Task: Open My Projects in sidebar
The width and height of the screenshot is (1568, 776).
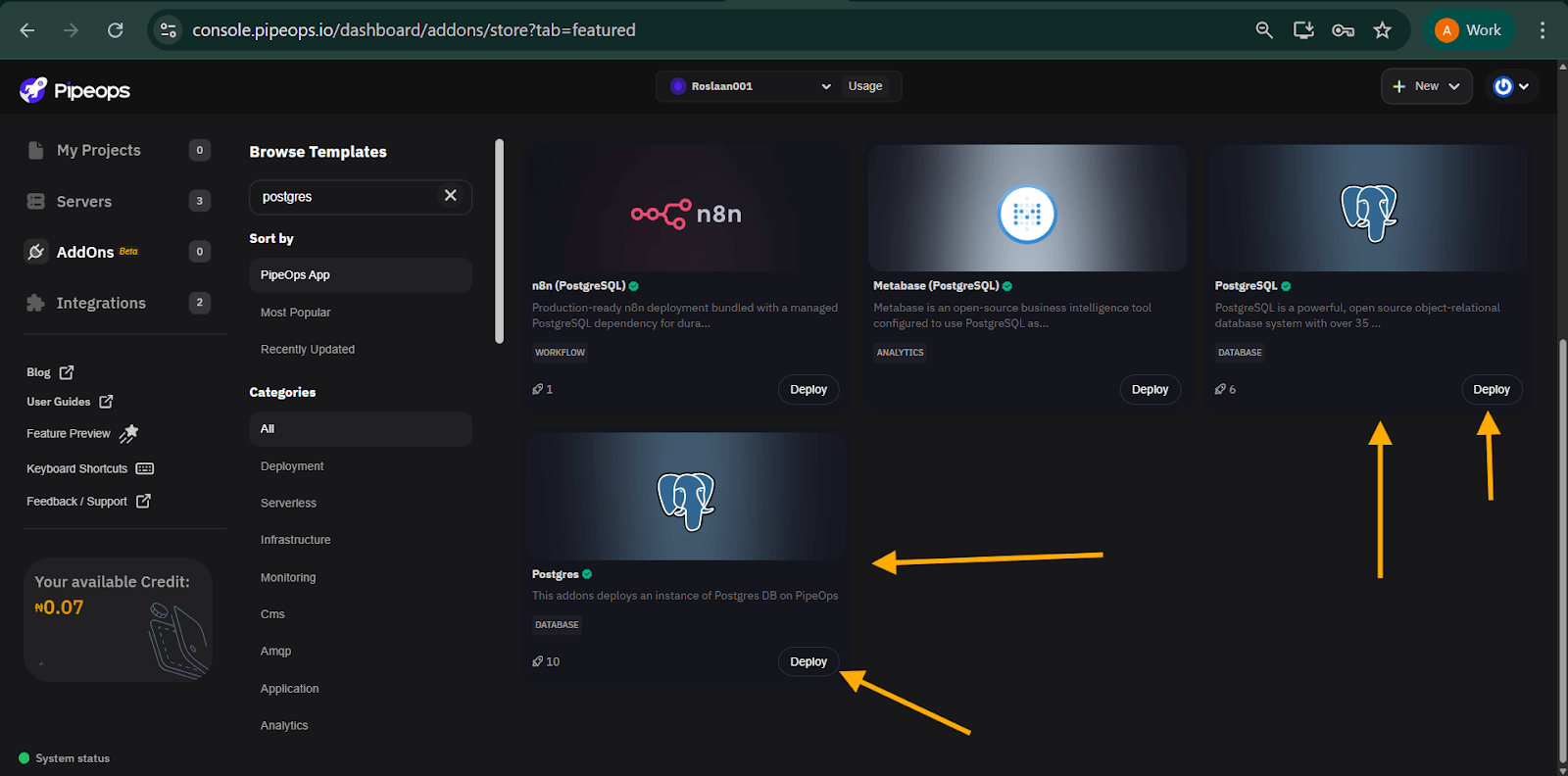Action: tap(119, 150)
